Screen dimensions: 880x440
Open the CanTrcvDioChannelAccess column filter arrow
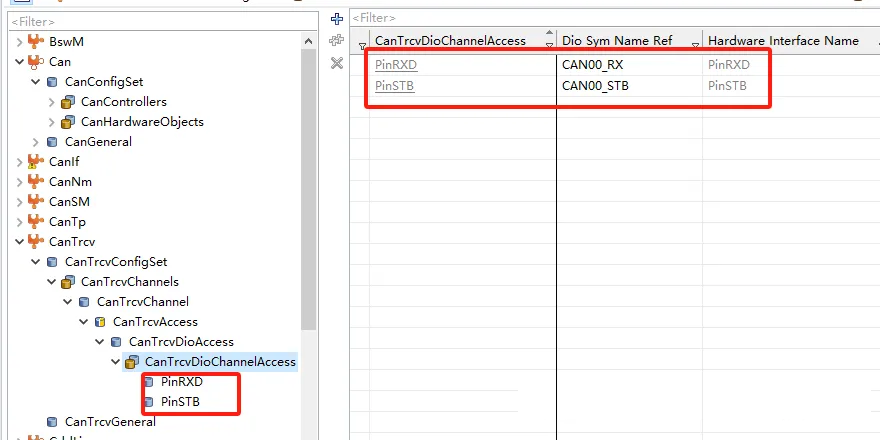pyautogui.click(x=549, y=46)
